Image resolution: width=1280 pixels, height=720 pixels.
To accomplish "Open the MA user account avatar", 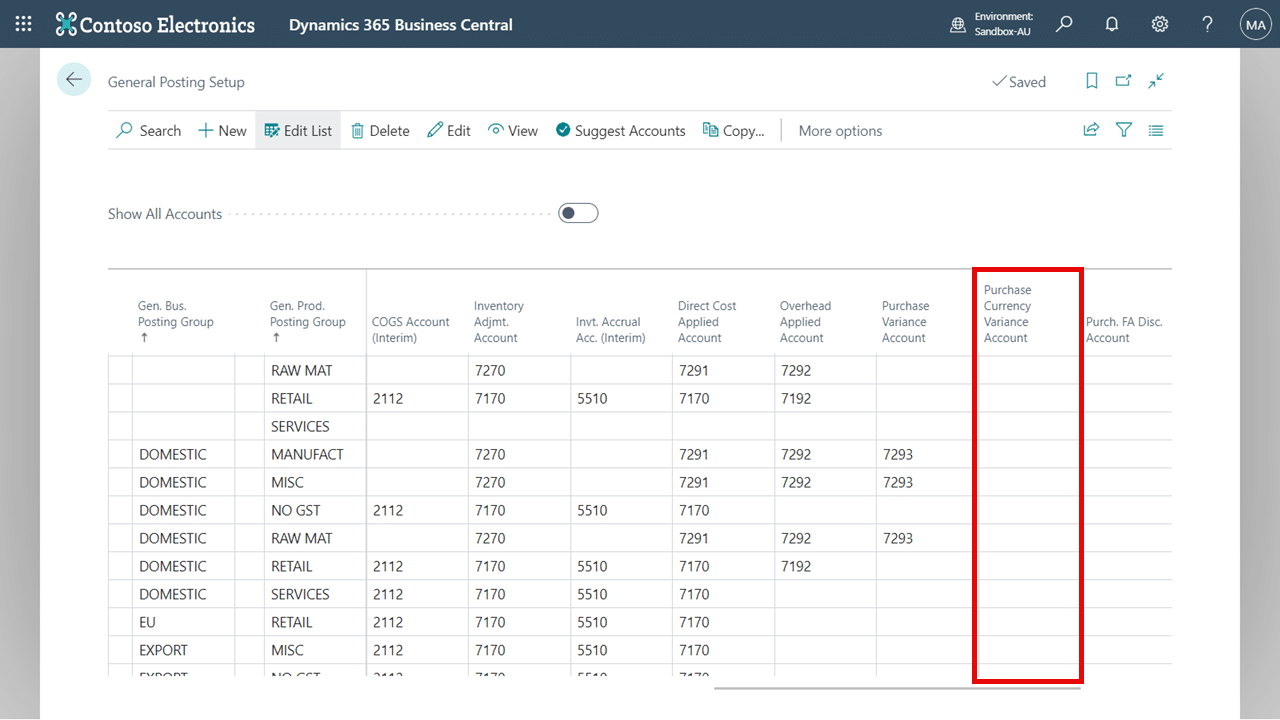I will click(1255, 24).
